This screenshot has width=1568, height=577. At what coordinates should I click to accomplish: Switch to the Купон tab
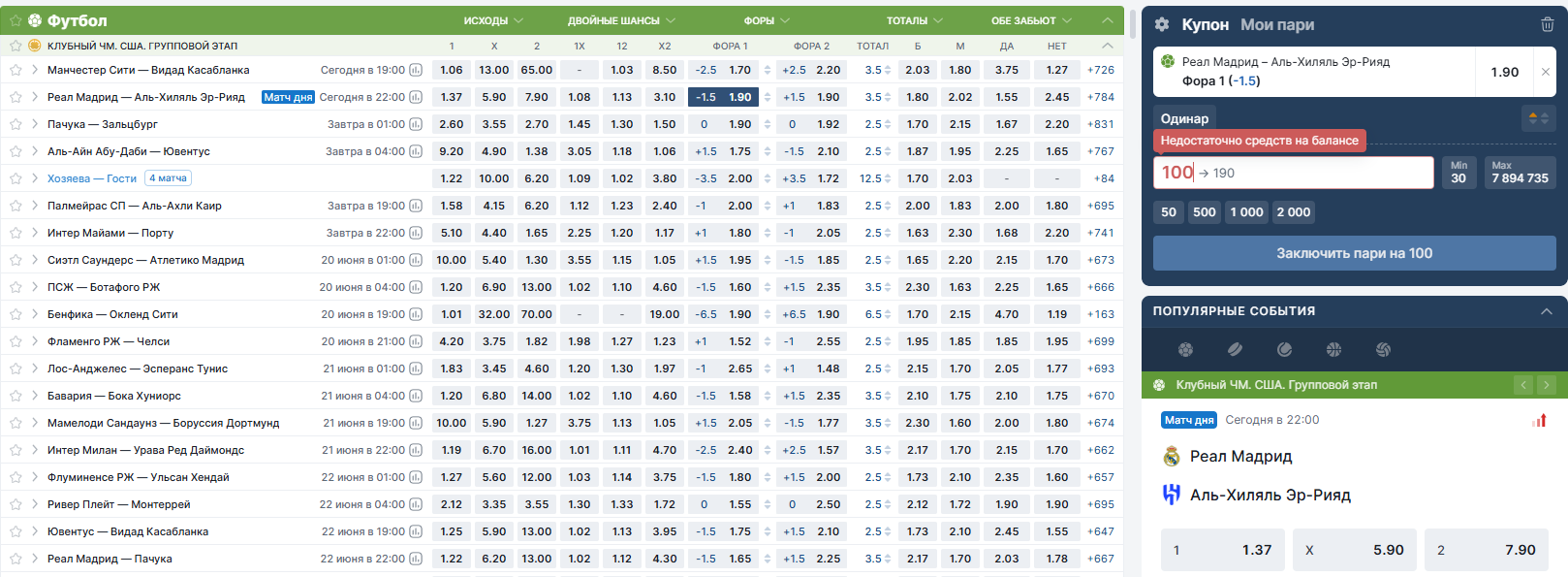1205,25
